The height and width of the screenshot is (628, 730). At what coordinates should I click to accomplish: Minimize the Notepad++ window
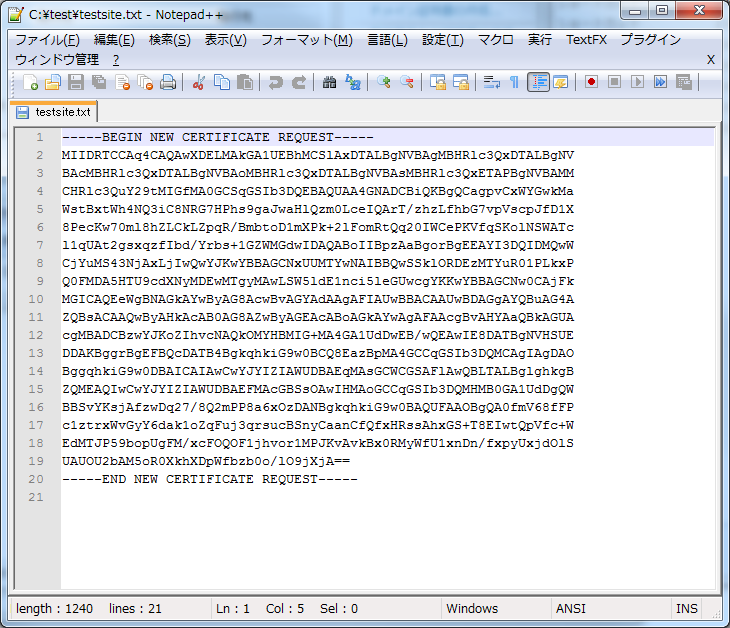pos(635,11)
